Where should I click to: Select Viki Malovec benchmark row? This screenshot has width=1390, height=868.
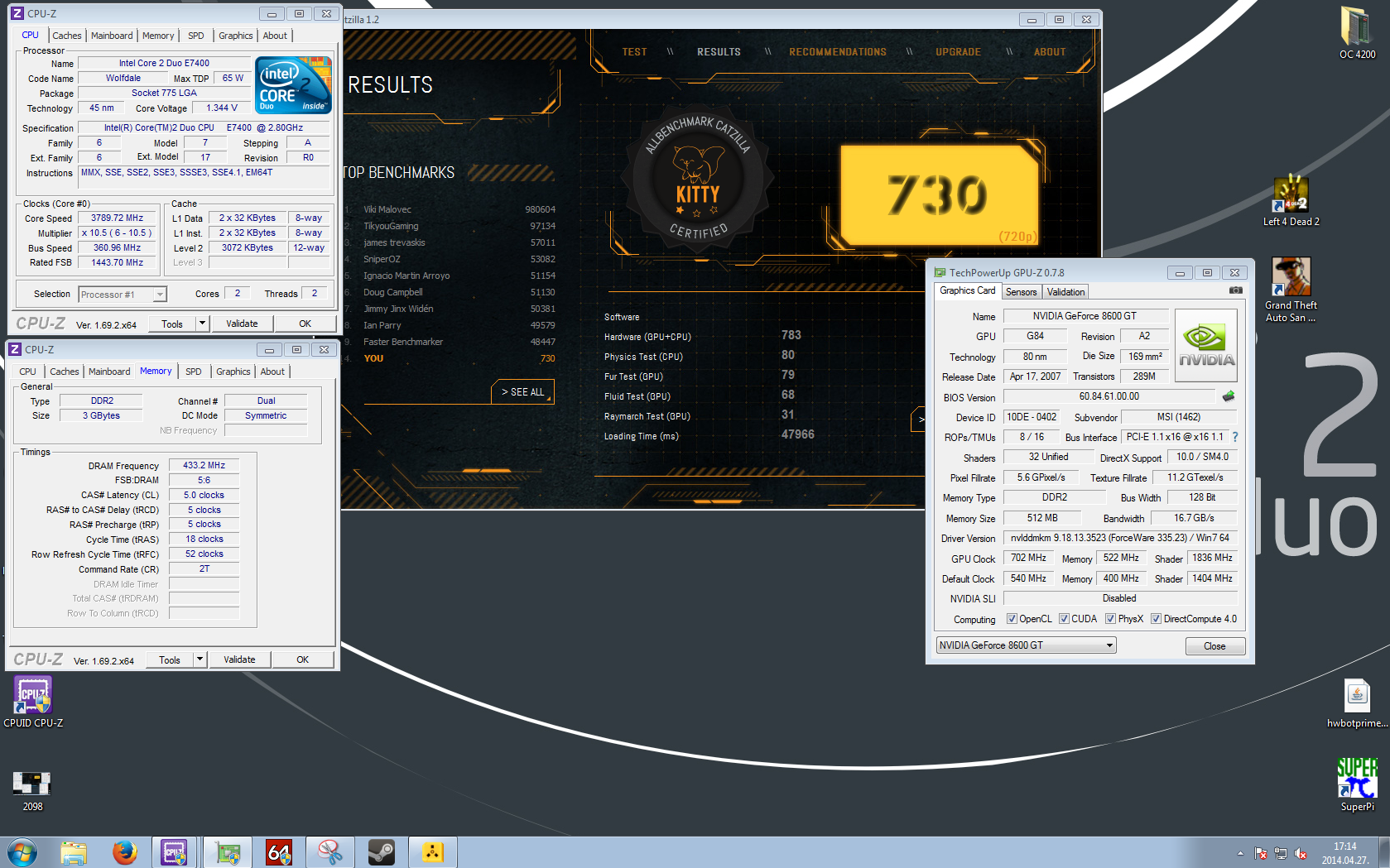(451, 209)
